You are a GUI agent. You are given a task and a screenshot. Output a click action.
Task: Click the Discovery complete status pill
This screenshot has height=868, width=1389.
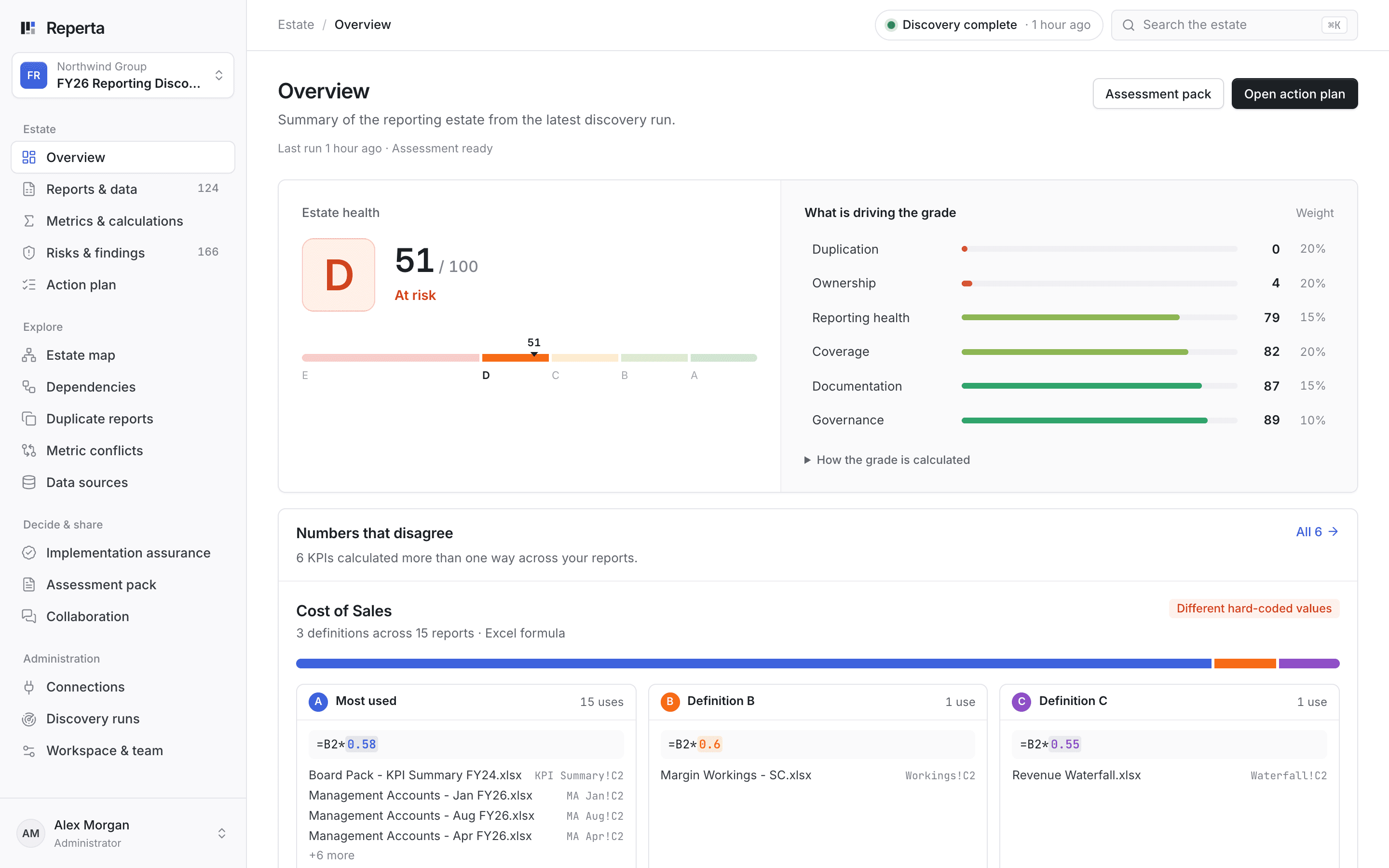pos(988,25)
